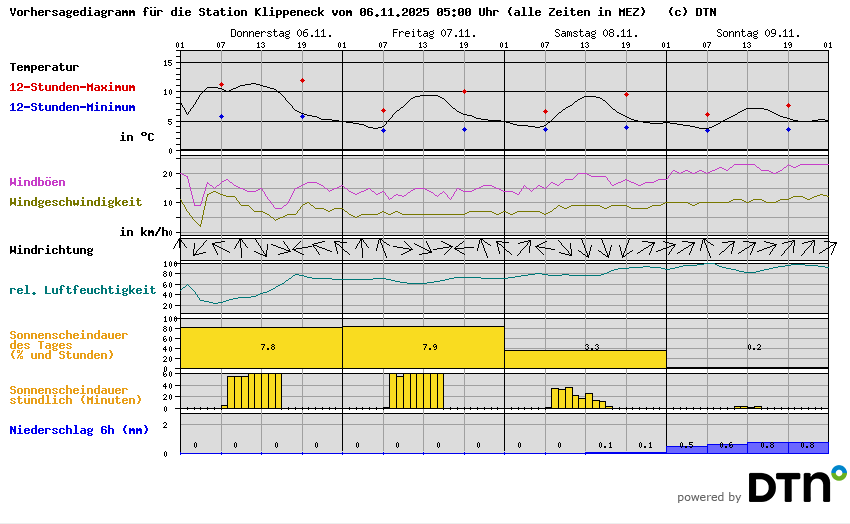The image size is (850, 524).
Task: Click the blue '12-Stunden-Minimum' legend label
Action: [72, 107]
